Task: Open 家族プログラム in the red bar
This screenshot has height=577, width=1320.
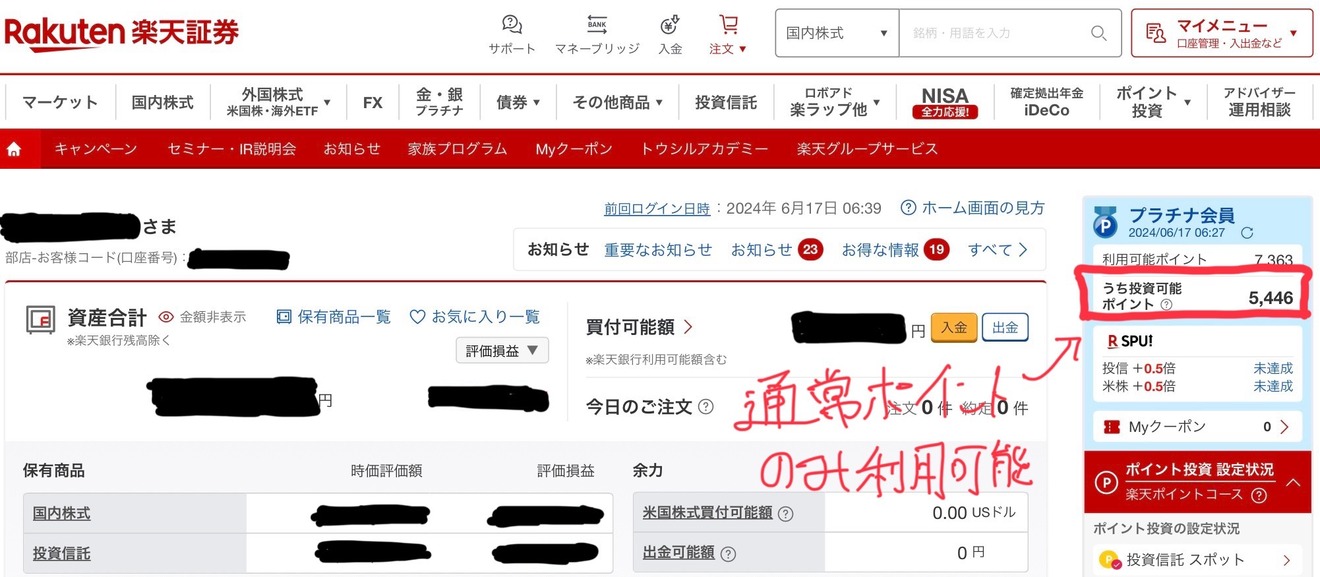Action: pyautogui.click(x=458, y=149)
